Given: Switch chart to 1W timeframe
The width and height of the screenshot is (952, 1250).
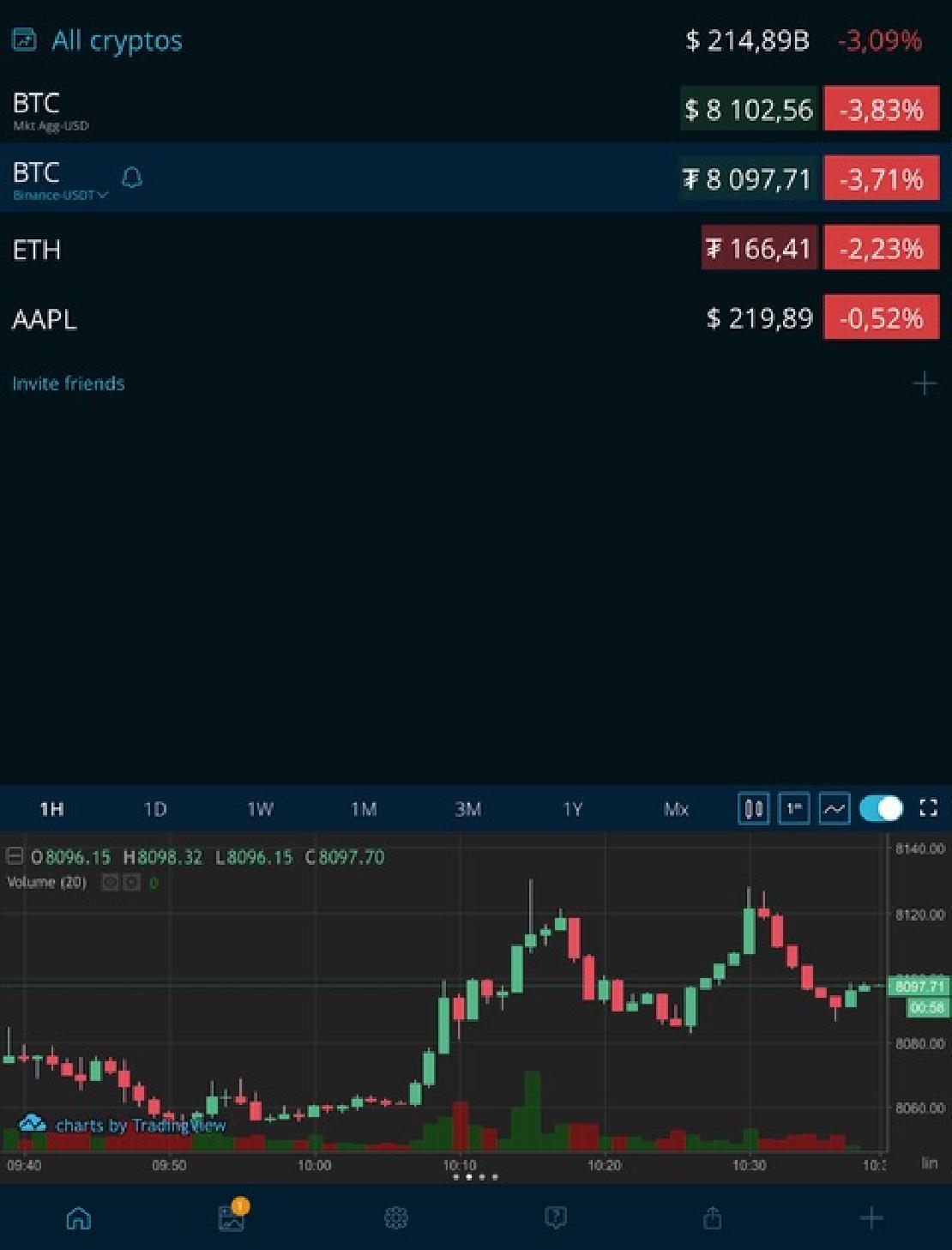Looking at the screenshot, I should (x=260, y=809).
